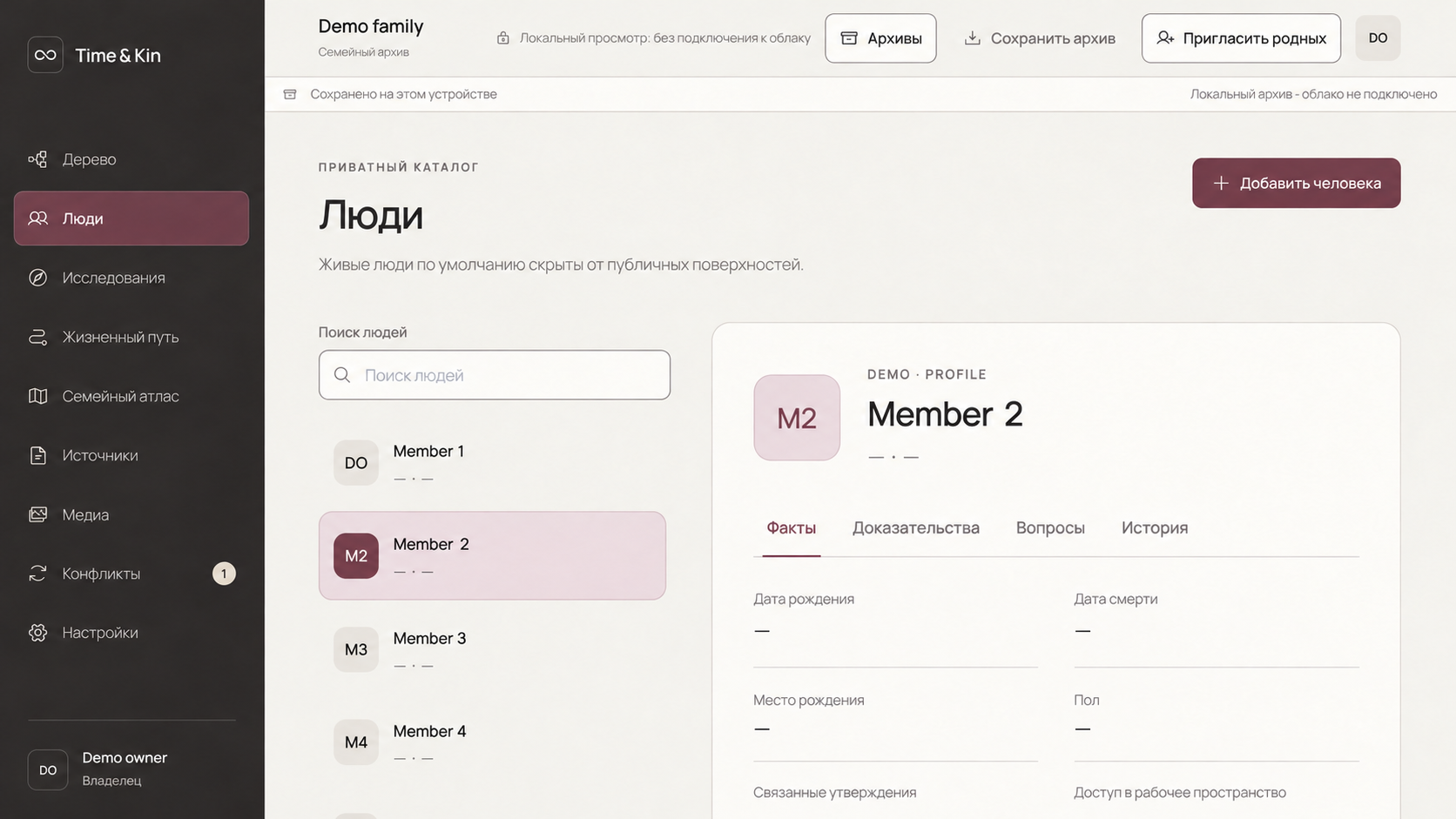Viewport: 1456px width, 819px height.
Task: Open Жизненный путь page
Action: point(131,337)
